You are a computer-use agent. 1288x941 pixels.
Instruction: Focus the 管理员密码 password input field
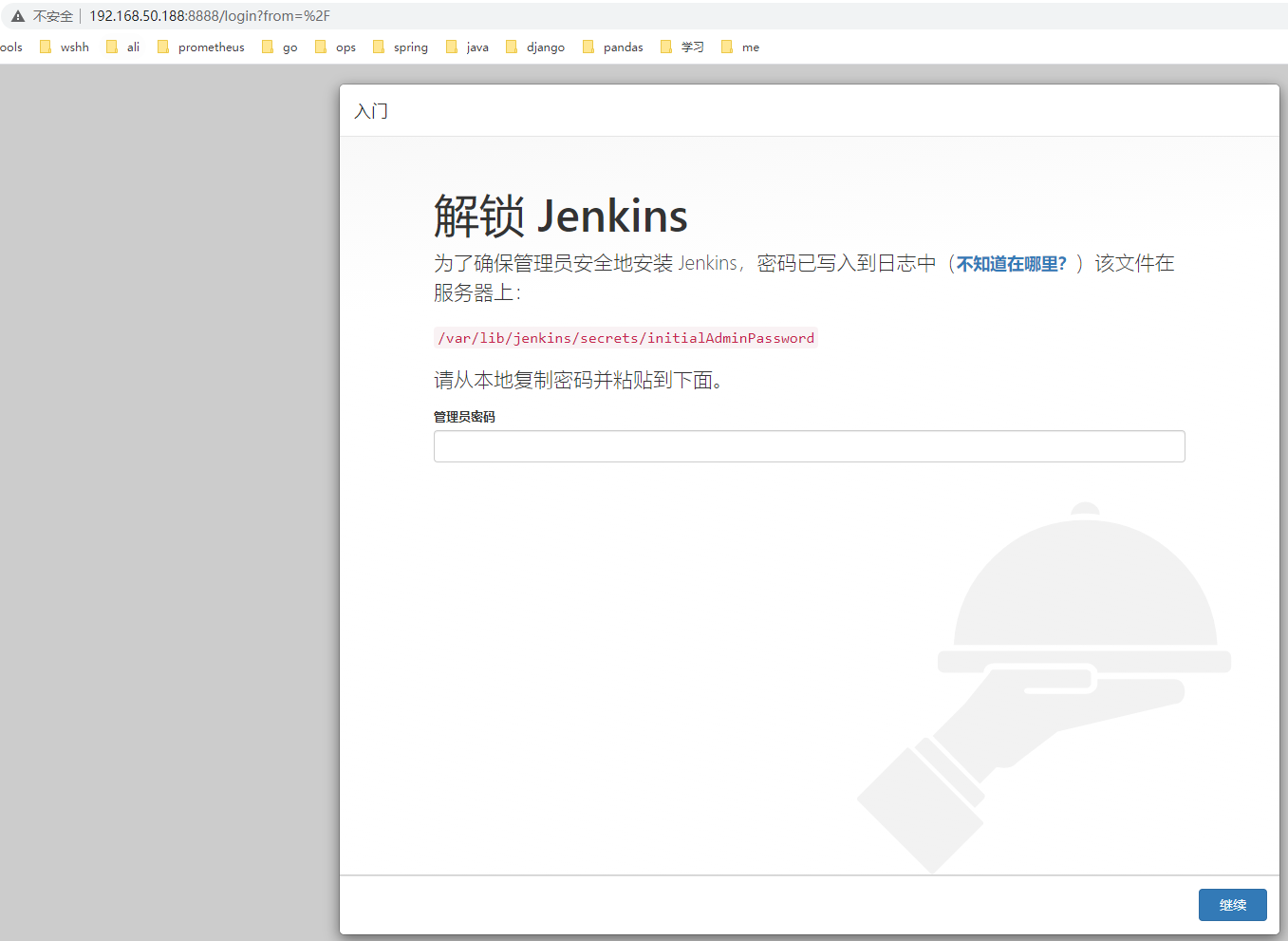click(810, 446)
